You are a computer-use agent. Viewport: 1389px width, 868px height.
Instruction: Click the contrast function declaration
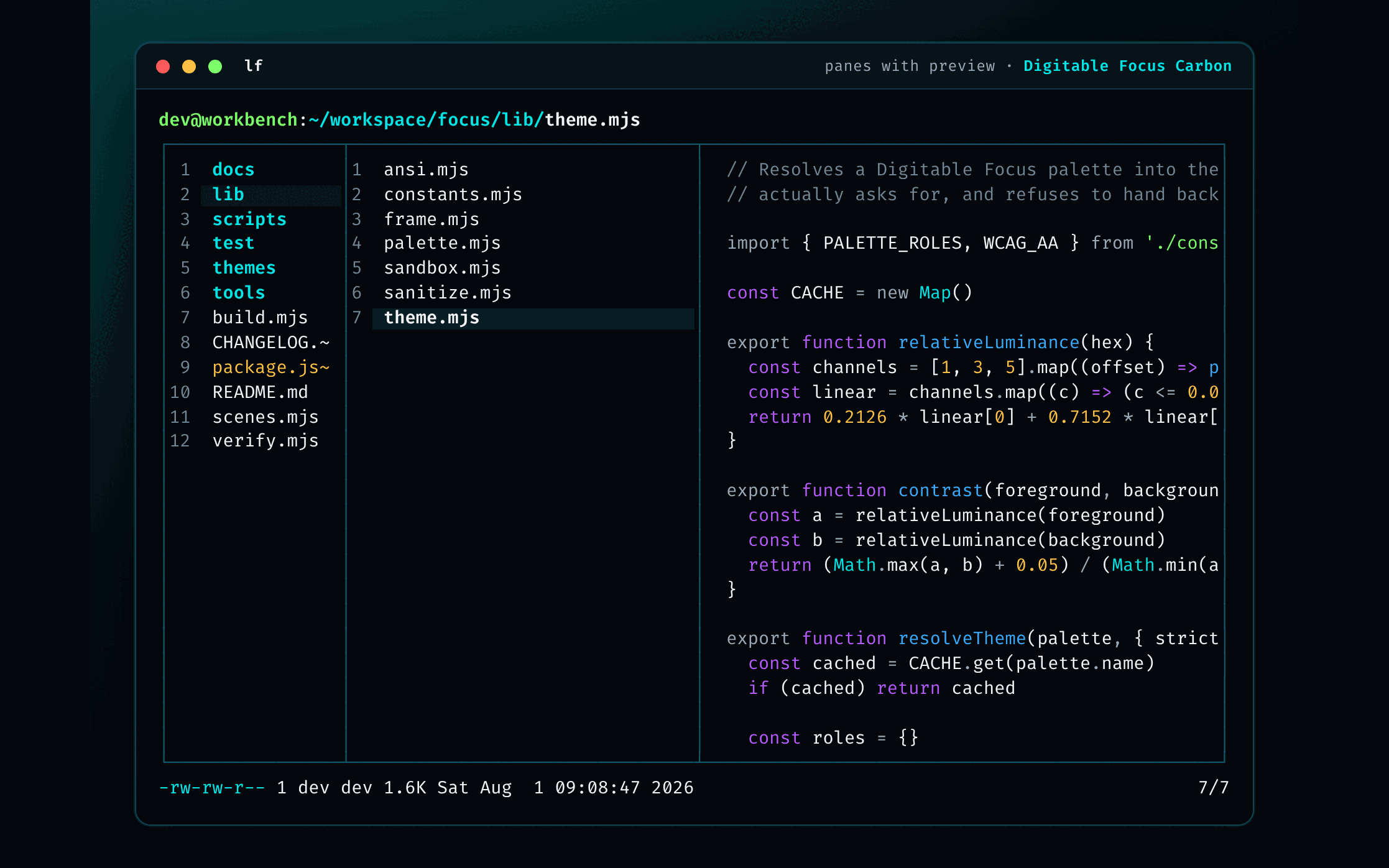[972, 491]
